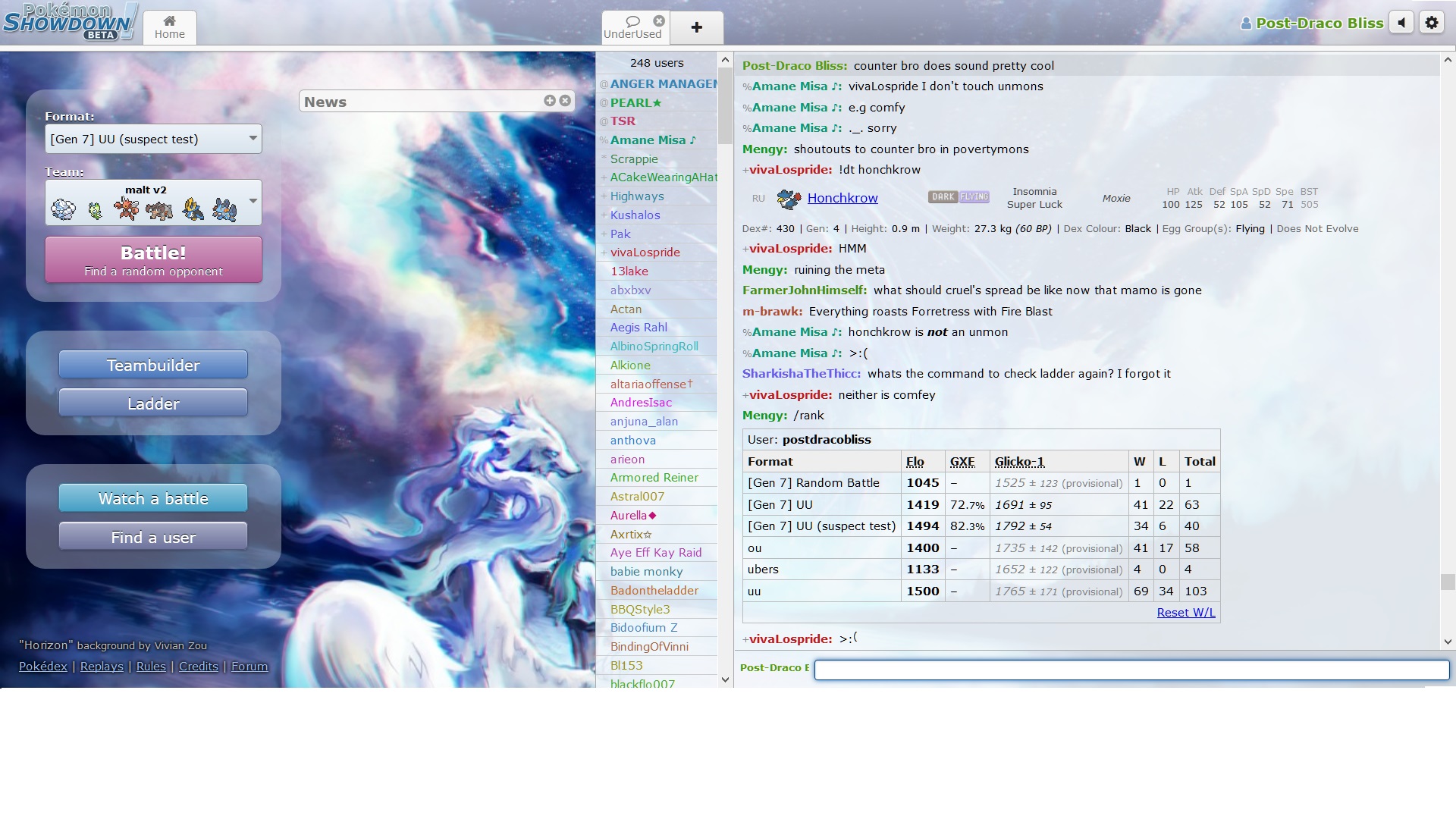Open the Honchkrow Pokédex link
Image resolution: width=1456 pixels, height=819 pixels.
click(842, 198)
